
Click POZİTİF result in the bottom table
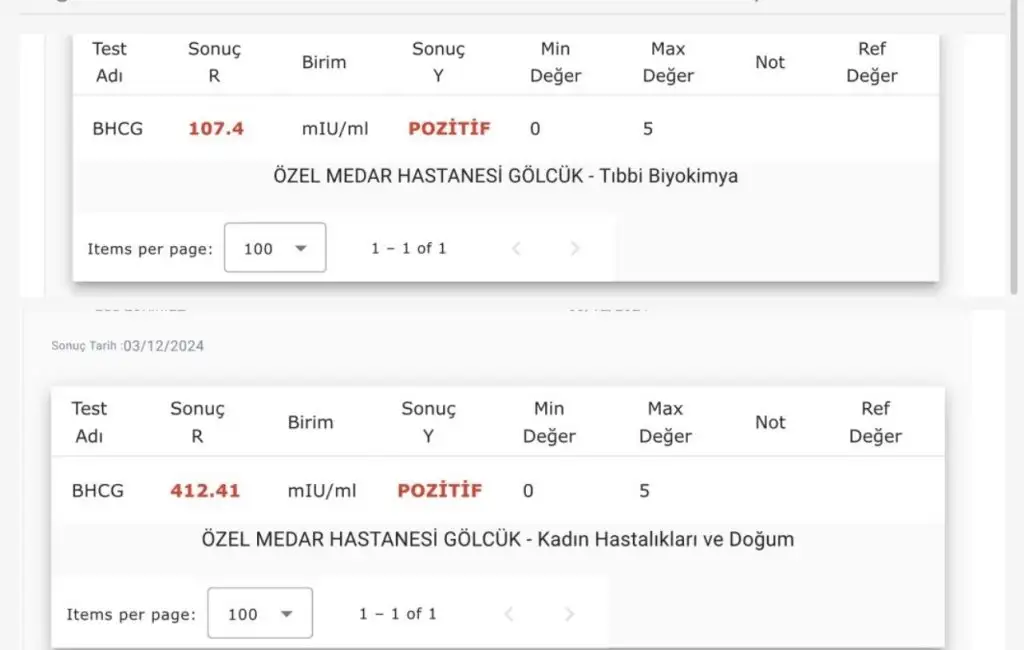(x=440, y=491)
